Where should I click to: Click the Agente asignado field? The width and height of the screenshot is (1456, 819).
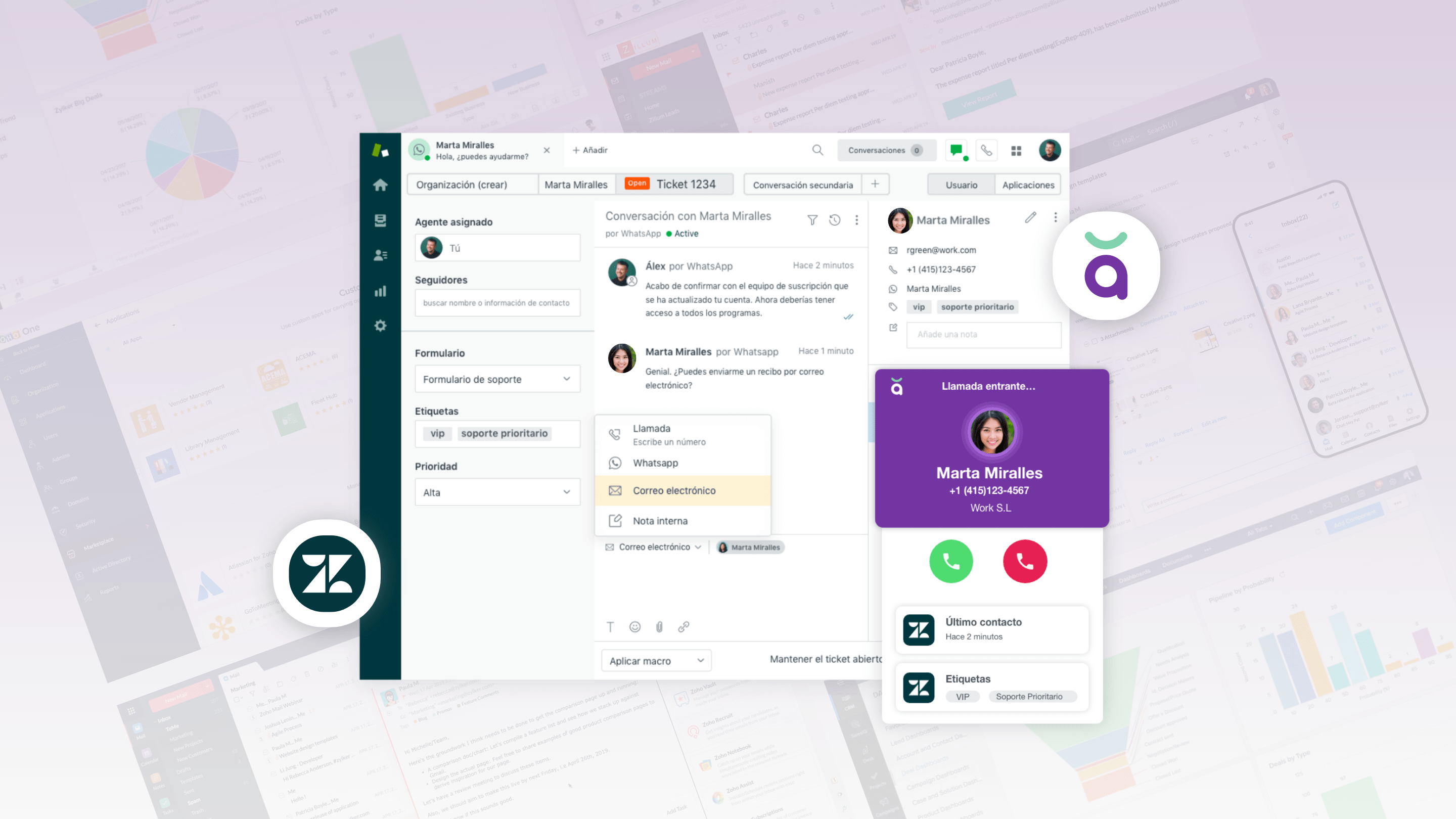pyautogui.click(x=497, y=248)
